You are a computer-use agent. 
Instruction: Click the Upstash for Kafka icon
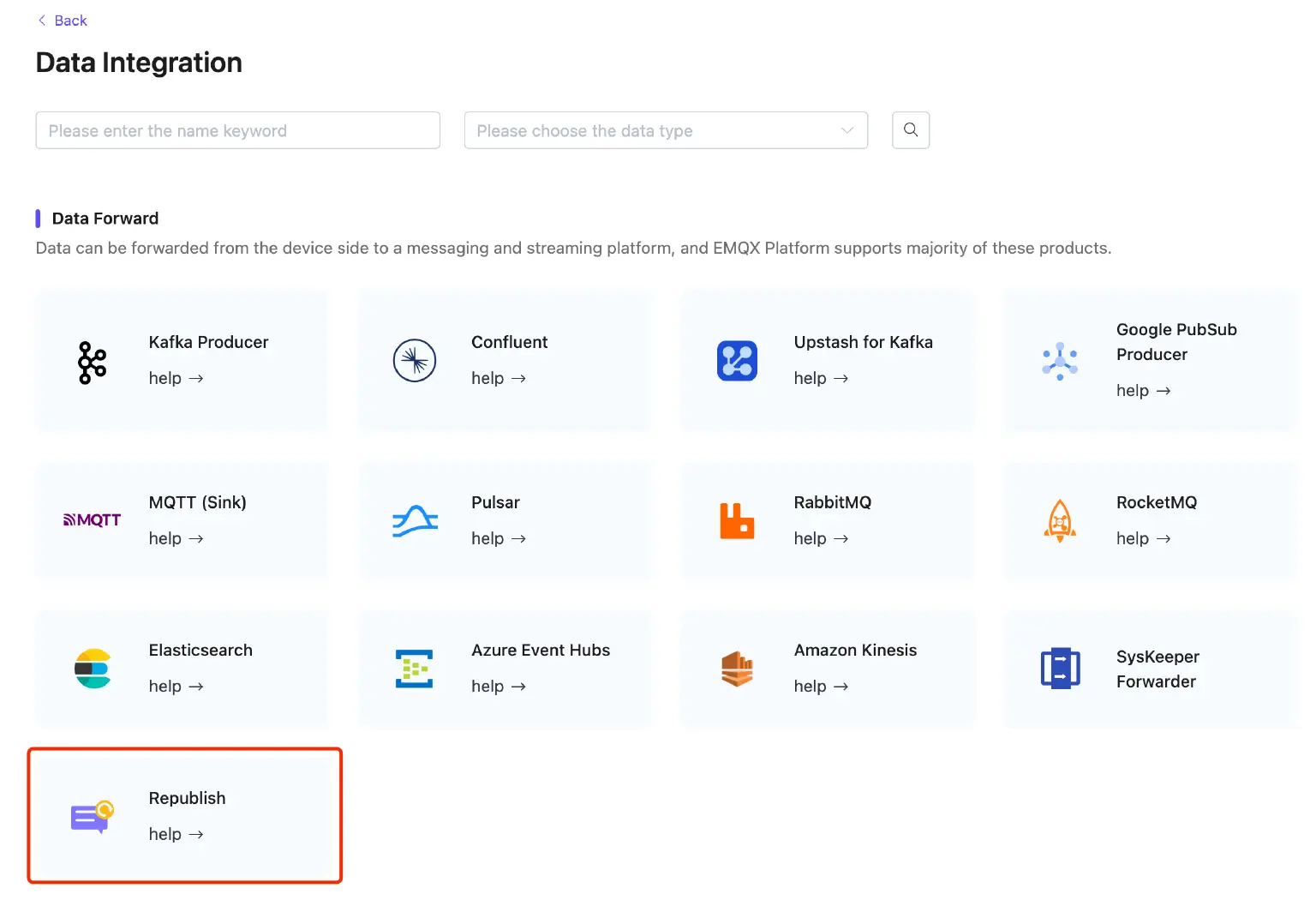(x=737, y=361)
